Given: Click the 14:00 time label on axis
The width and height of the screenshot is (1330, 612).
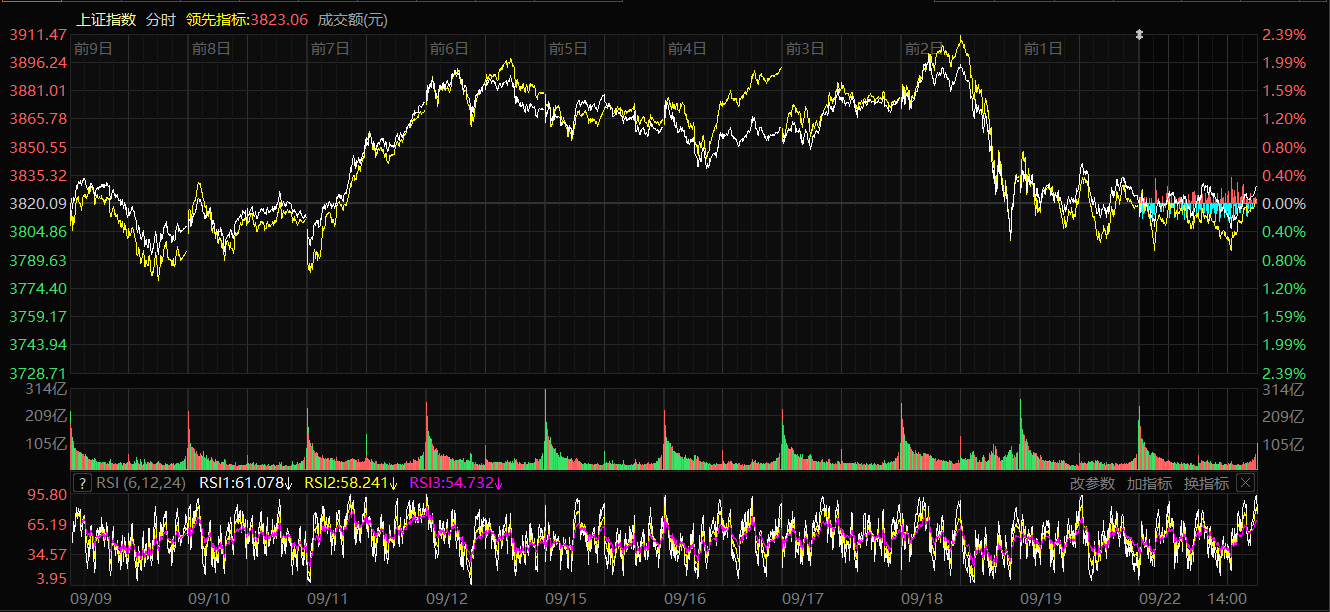Looking at the screenshot, I should coord(1227,598).
